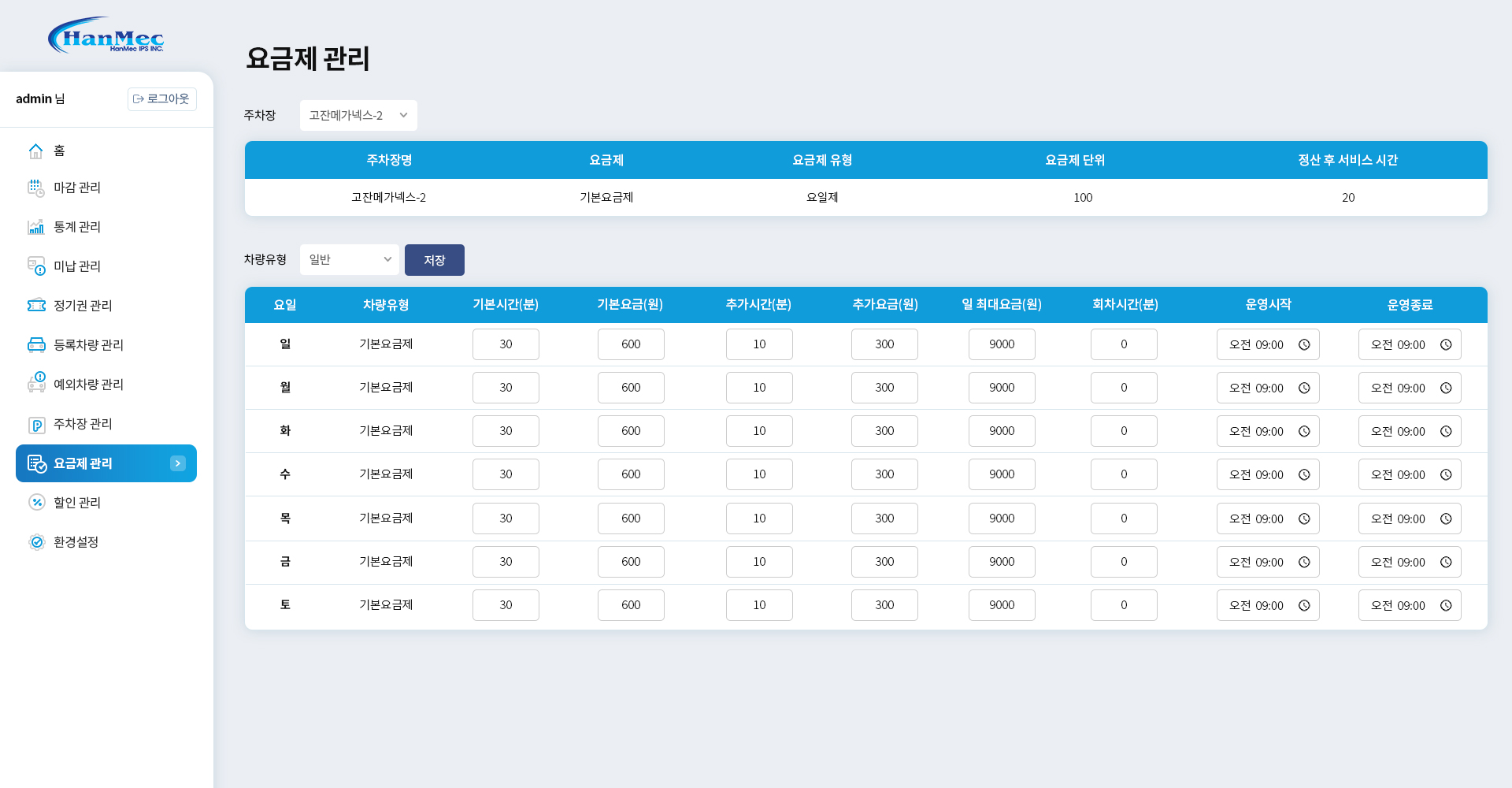Image resolution: width=1512 pixels, height=788 pixels.
Task: Open clock picker for 일 운영종료
Action: [x=1446, y=344]
